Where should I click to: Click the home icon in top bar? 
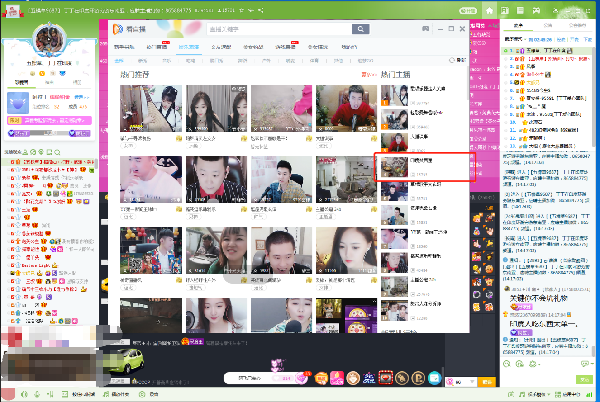(490, 9)
